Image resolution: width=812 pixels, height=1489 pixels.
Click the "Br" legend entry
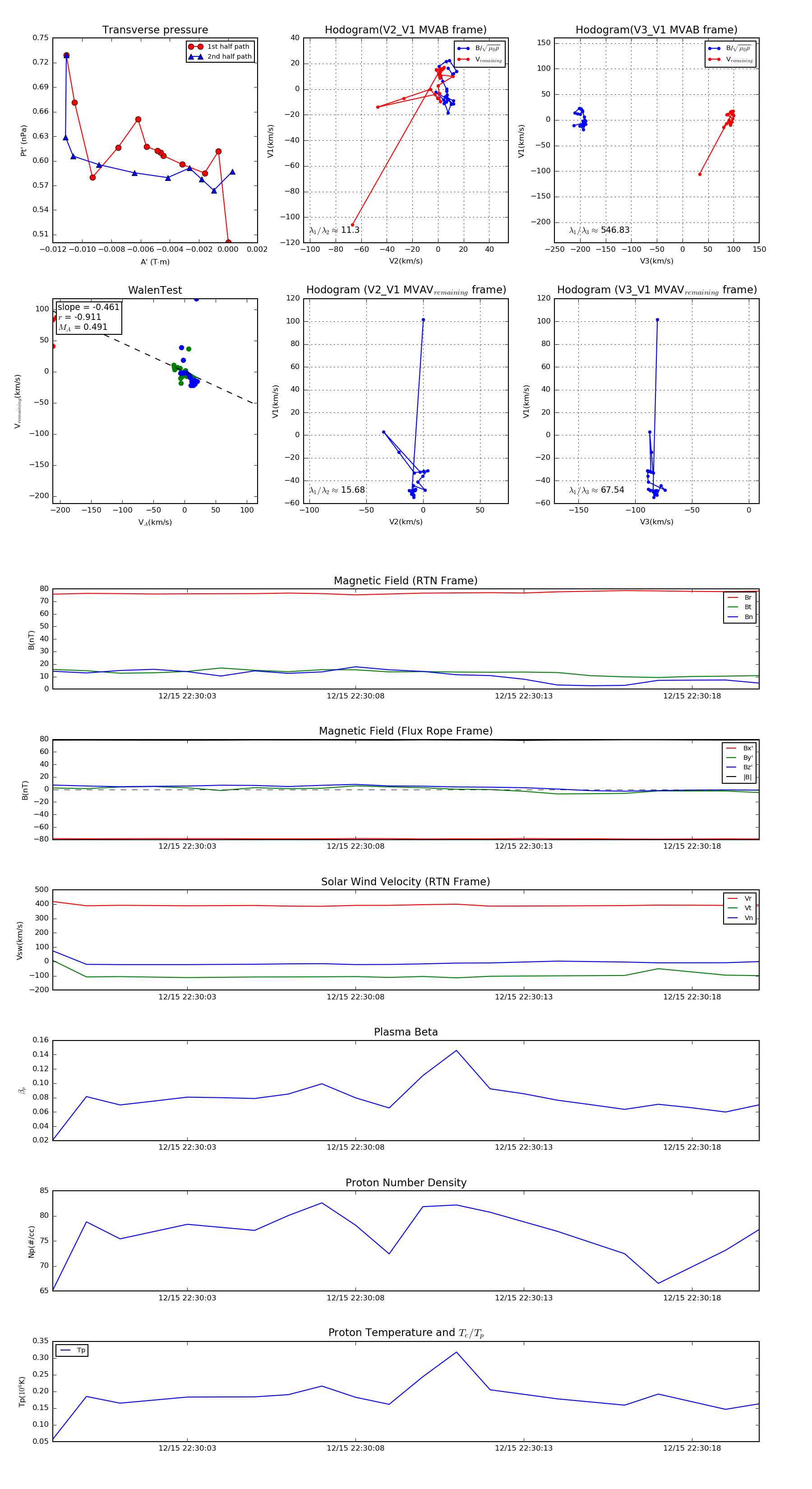740,598
